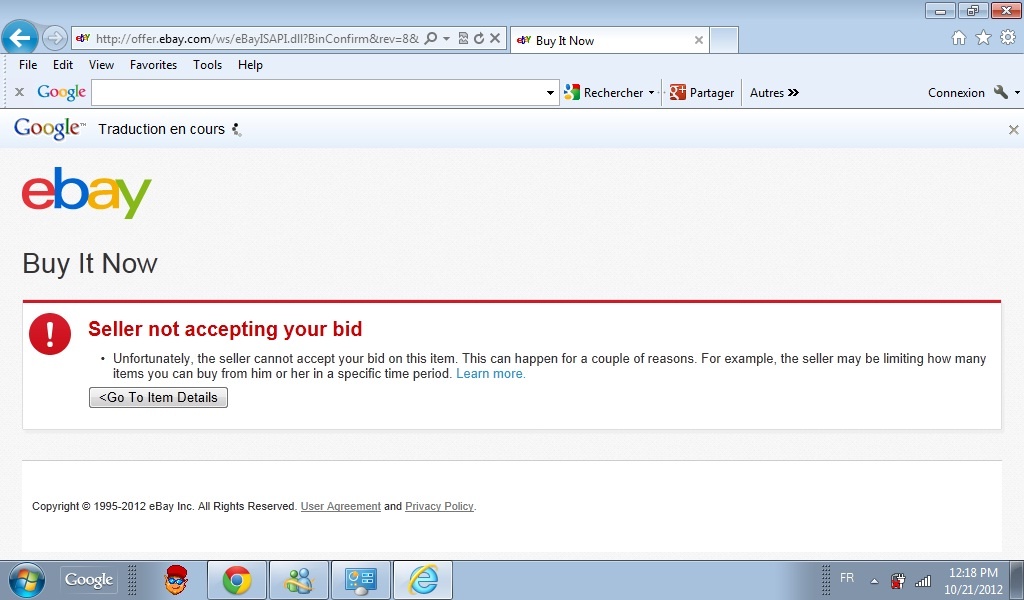Close the Google translation bar
1024x600 pixels.
(x=1013, y=130)
